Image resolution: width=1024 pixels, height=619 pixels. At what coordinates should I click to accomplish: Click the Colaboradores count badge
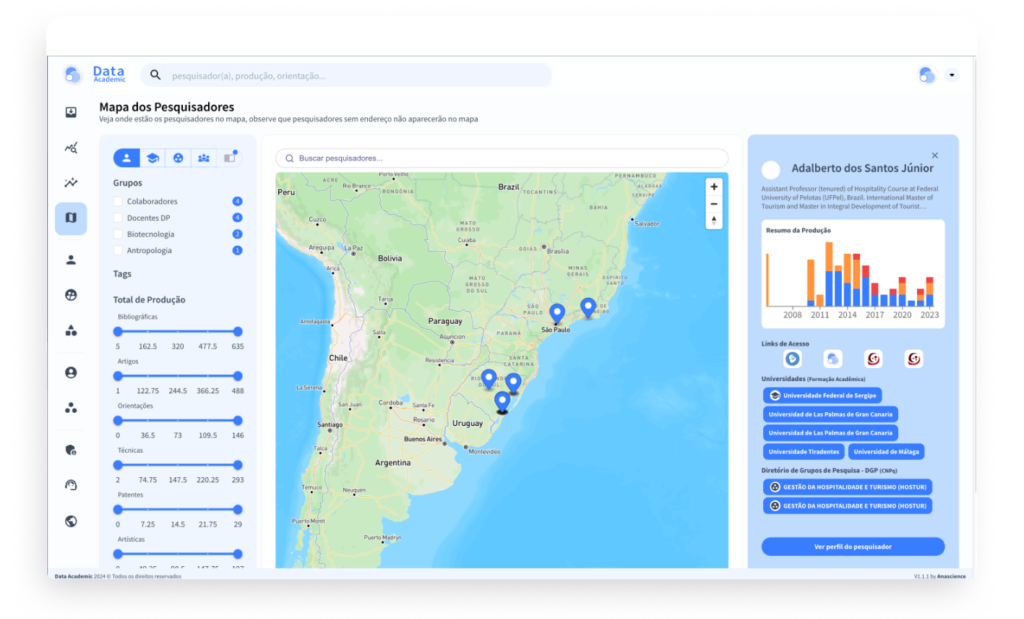[237, 201]
